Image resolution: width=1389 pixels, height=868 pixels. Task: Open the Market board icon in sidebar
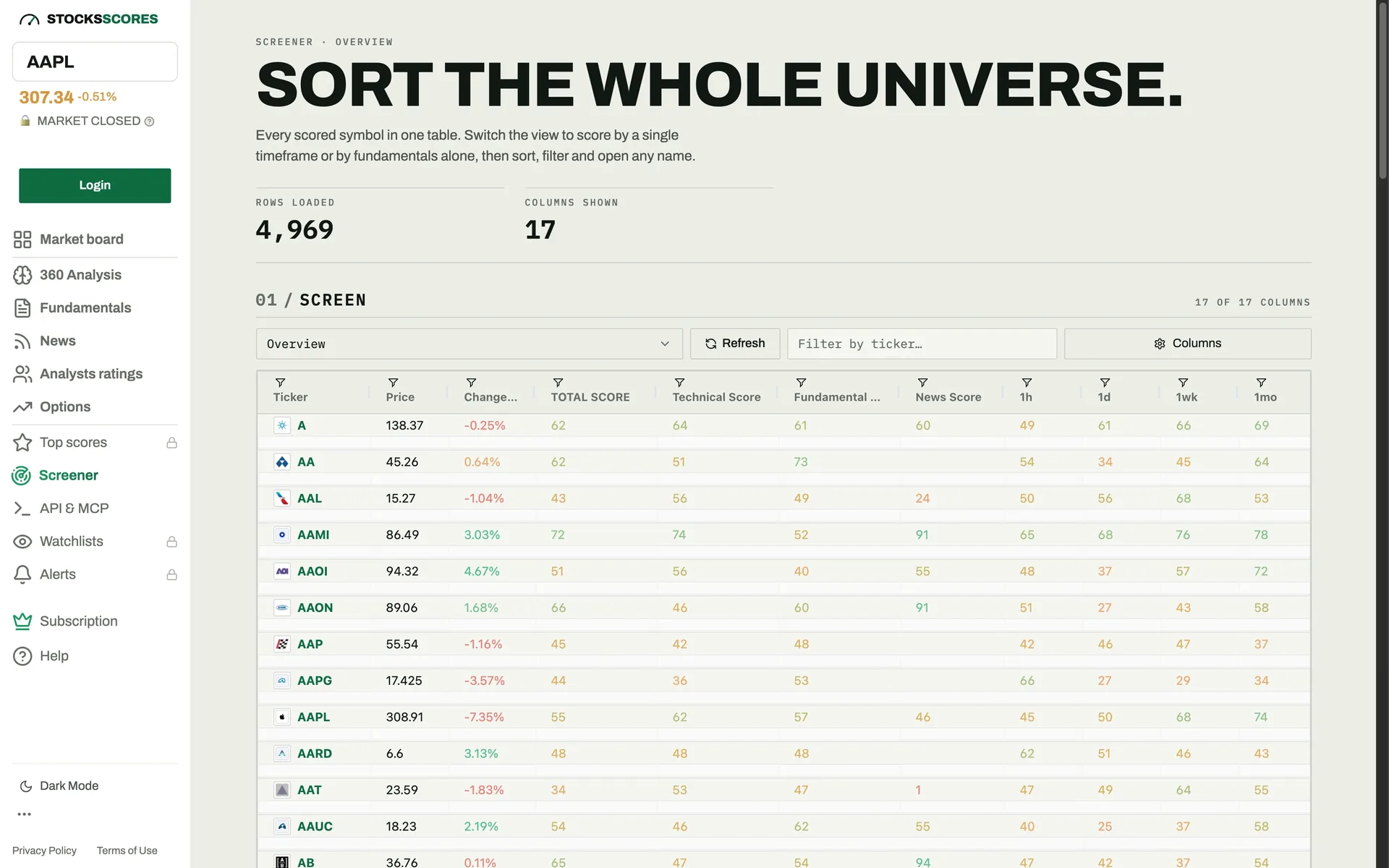click(x=22, y=239)
